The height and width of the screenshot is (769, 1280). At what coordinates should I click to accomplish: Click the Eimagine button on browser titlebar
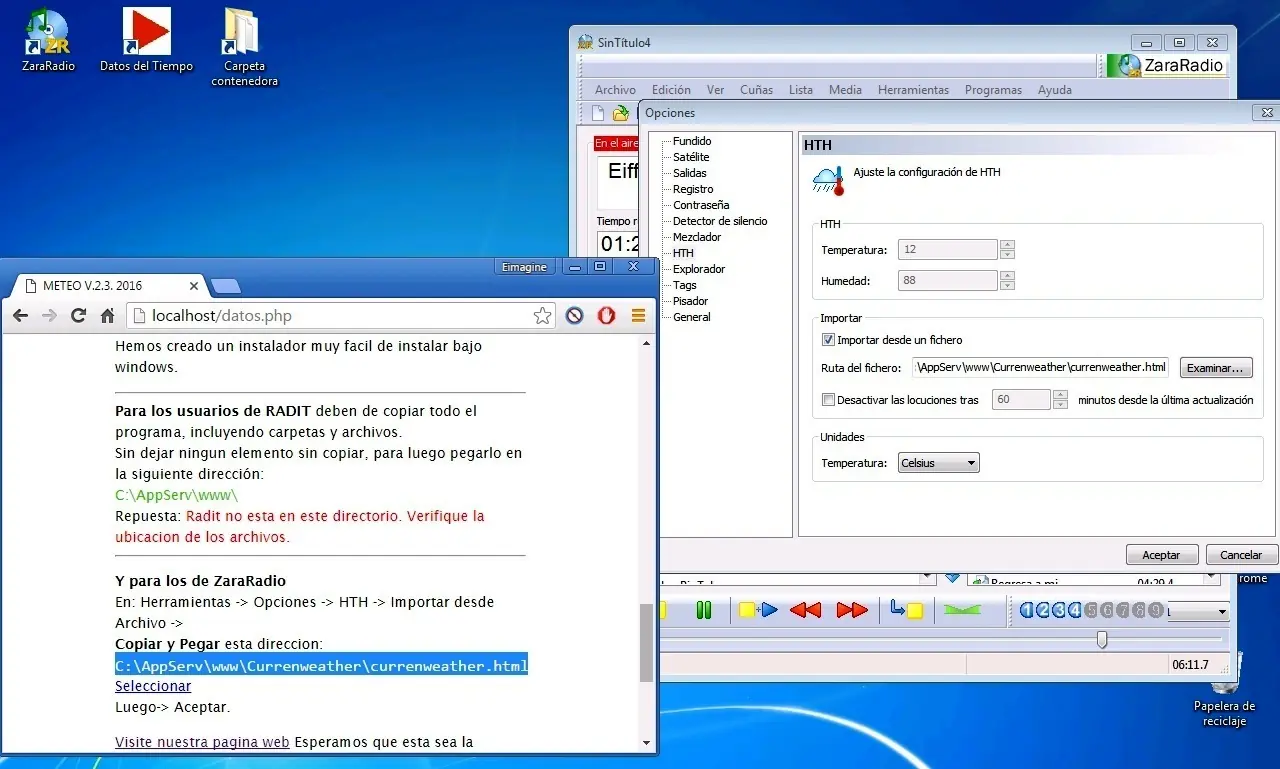[525, 267]
